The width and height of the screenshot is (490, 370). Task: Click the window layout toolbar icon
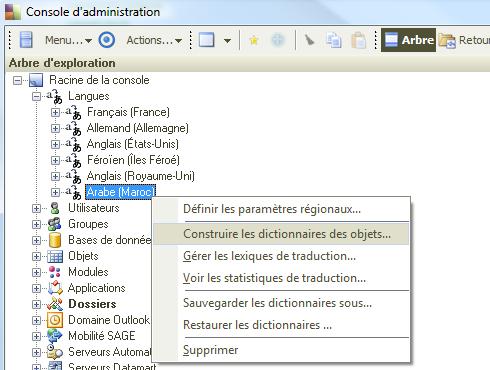click(206, 40)
